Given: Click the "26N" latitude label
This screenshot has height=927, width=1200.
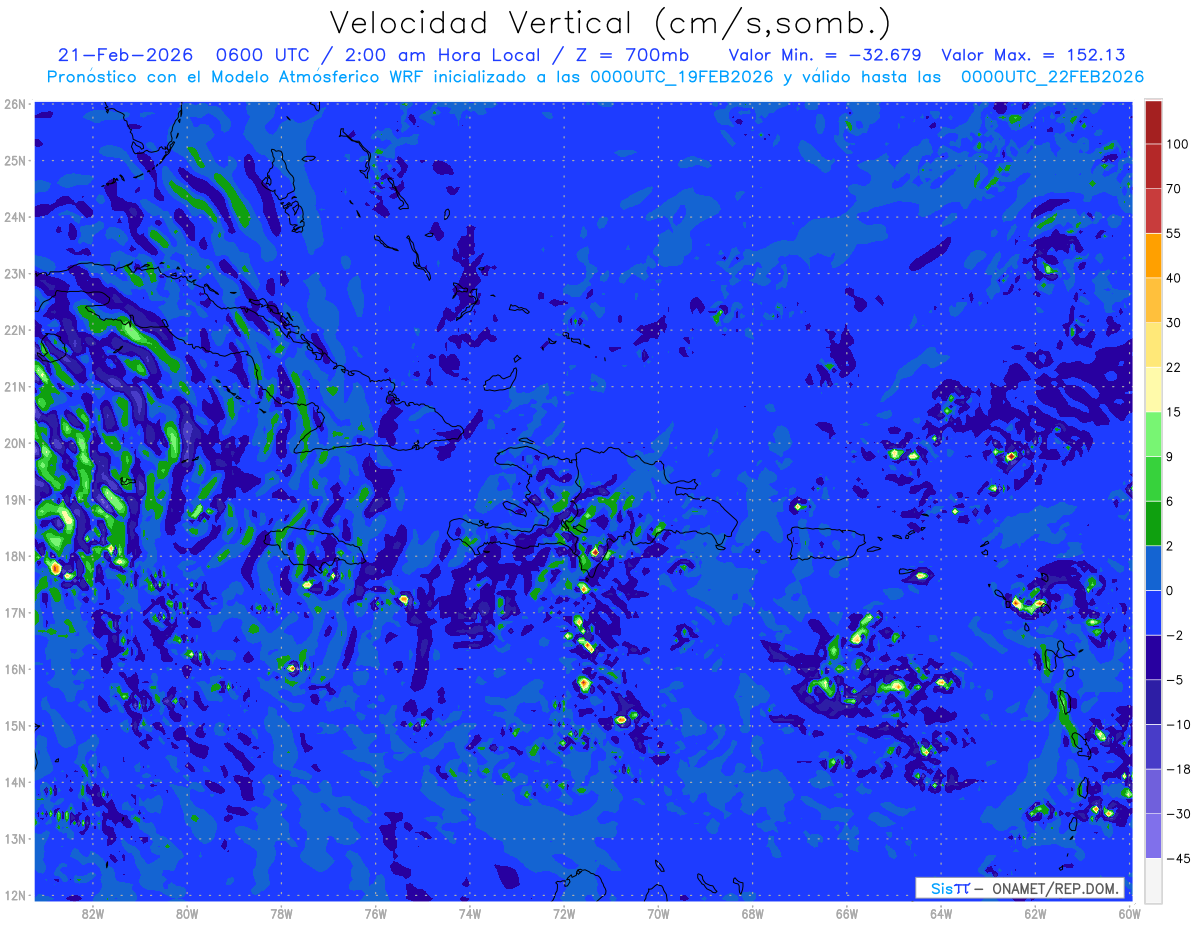Looking at the screenshot, I should (x=15, y=104).
